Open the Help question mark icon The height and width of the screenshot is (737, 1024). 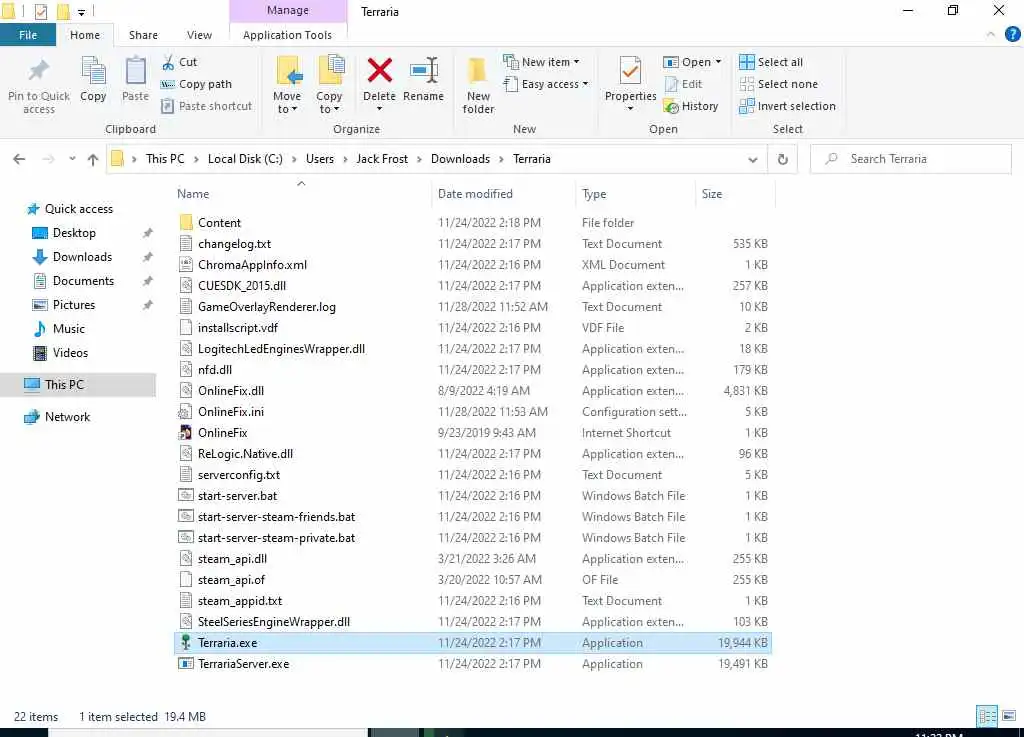(x=1012, y=35)
